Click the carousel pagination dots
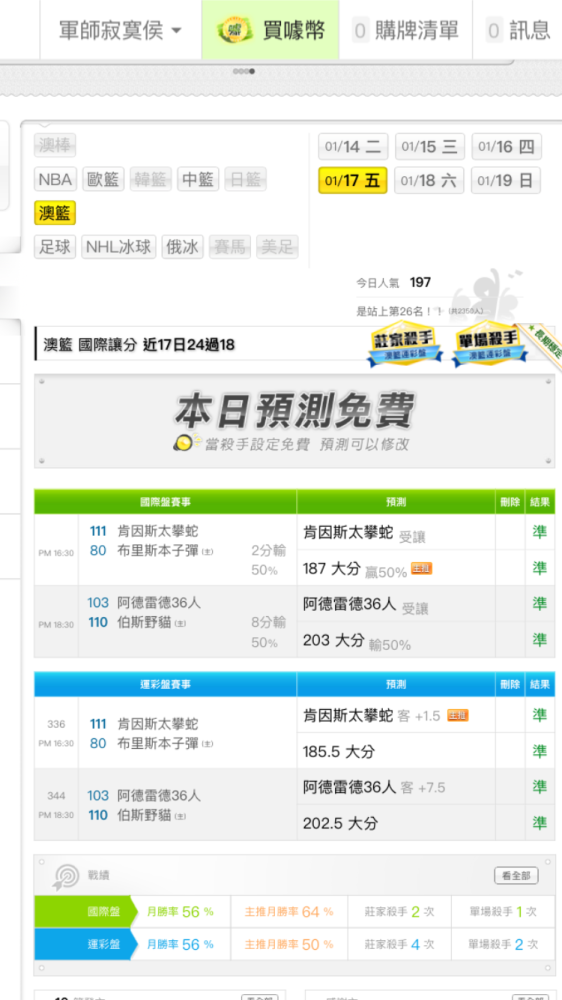The width and height of the screenshot is (562, 1000). coord(244,71)
